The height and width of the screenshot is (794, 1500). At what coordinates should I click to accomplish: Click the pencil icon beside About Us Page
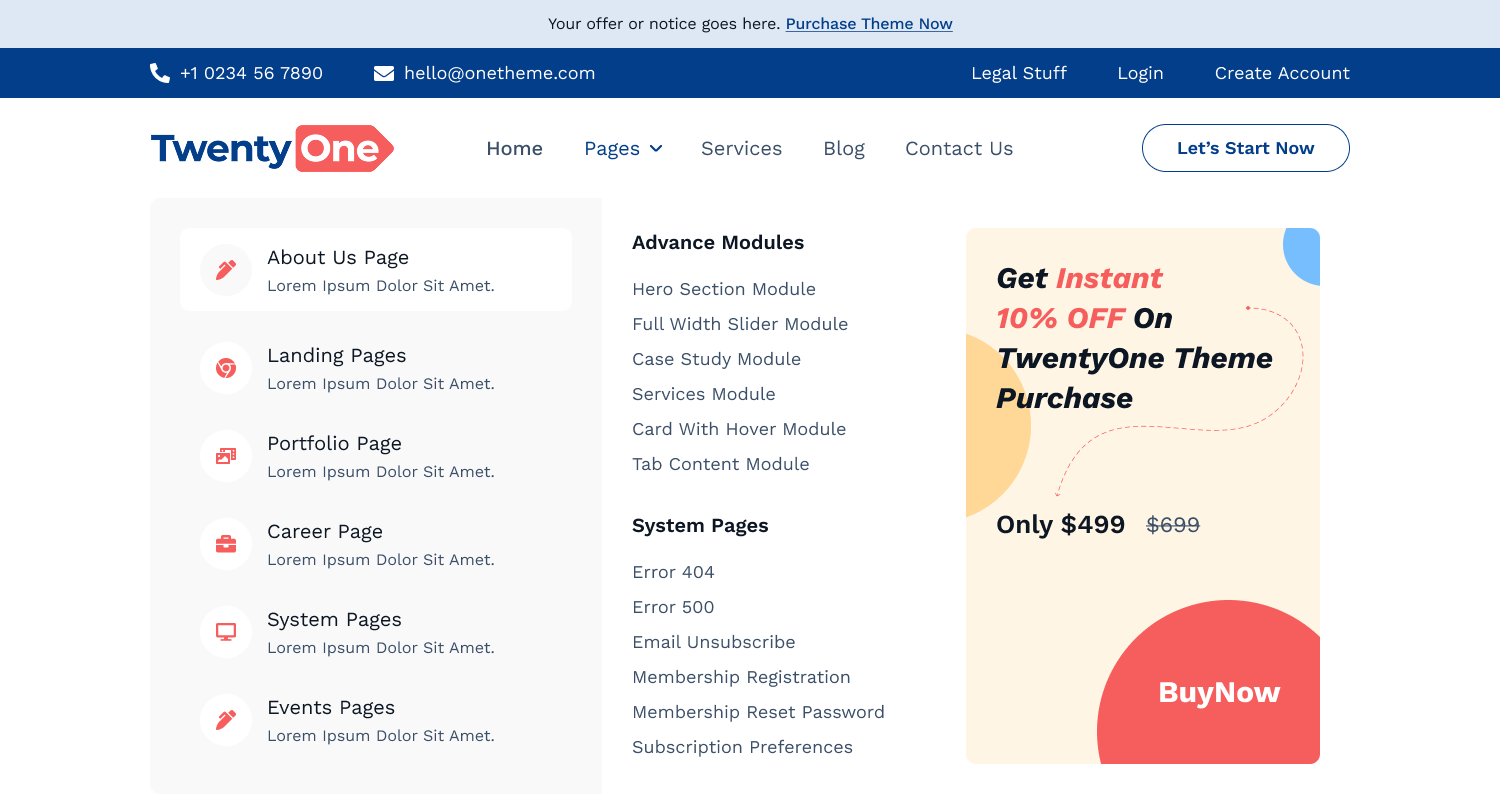[x=226, y=270]
